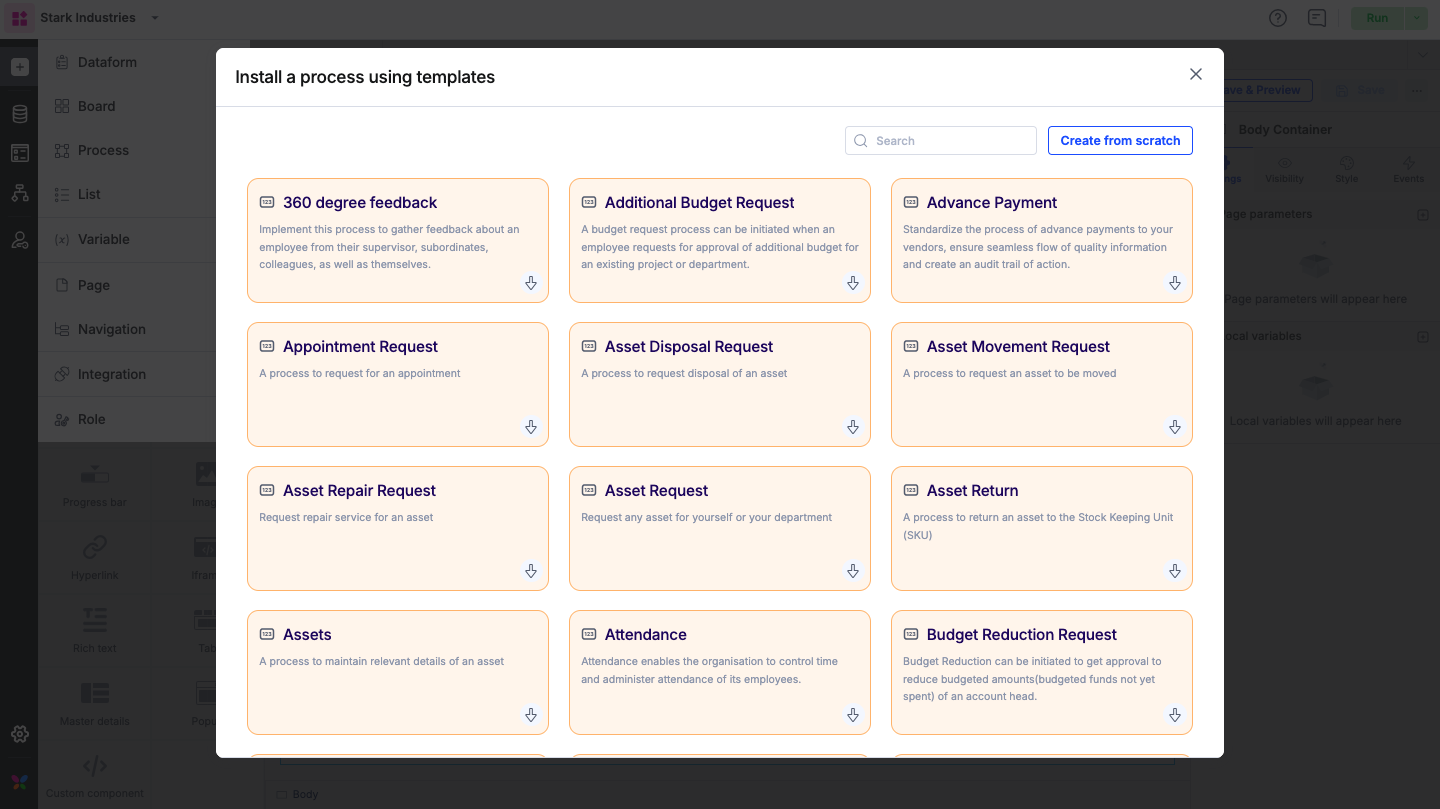Select the Asset Return template card
Viewport: 1440px width, 809px height.
tap(1041, 528)
